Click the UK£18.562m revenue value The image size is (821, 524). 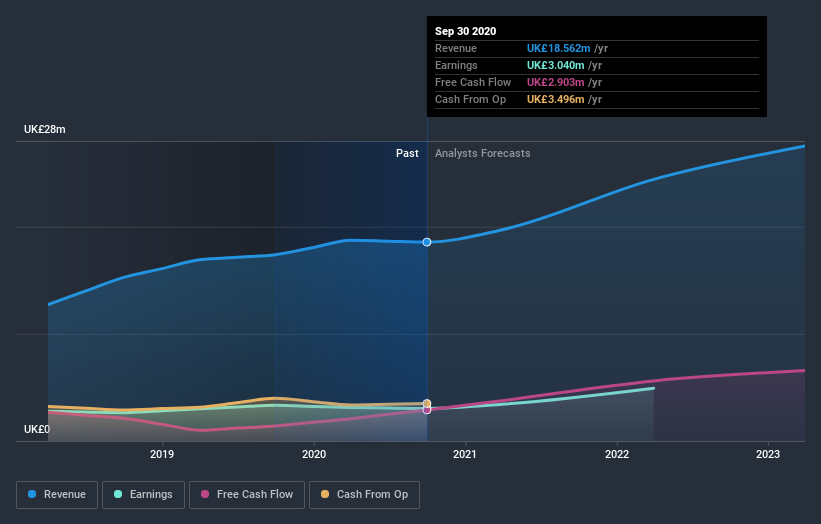tap(558, 48)
